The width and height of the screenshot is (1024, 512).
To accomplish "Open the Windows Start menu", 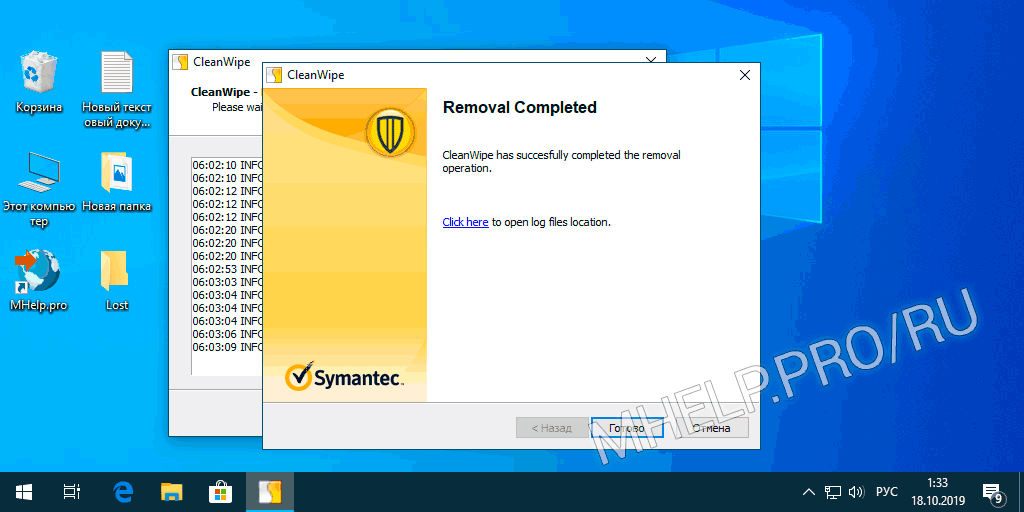I will pyautogui.click(x=25, y=492).
